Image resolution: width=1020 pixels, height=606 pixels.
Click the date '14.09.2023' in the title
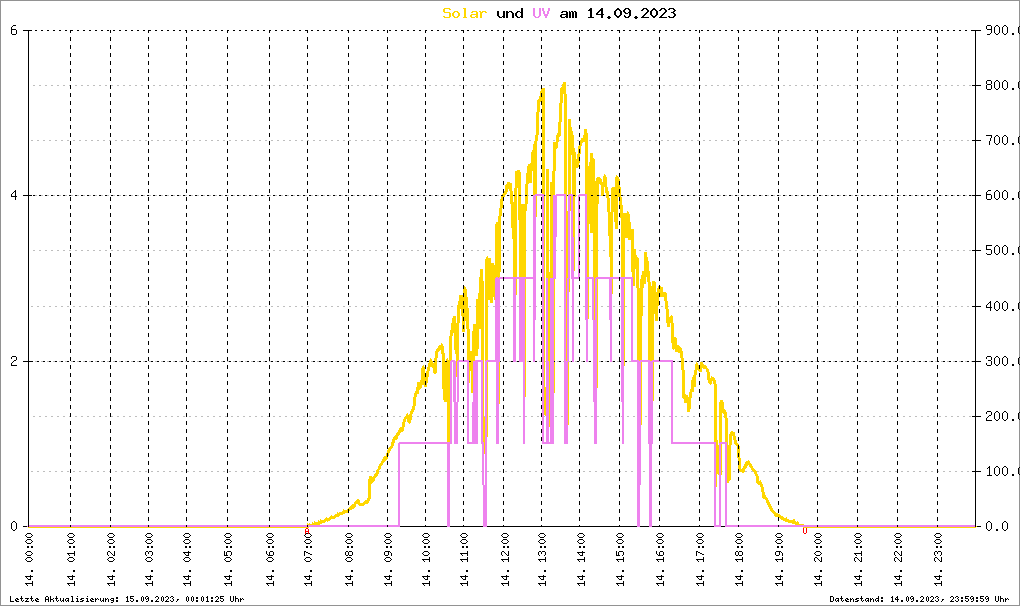click(631, 13)
